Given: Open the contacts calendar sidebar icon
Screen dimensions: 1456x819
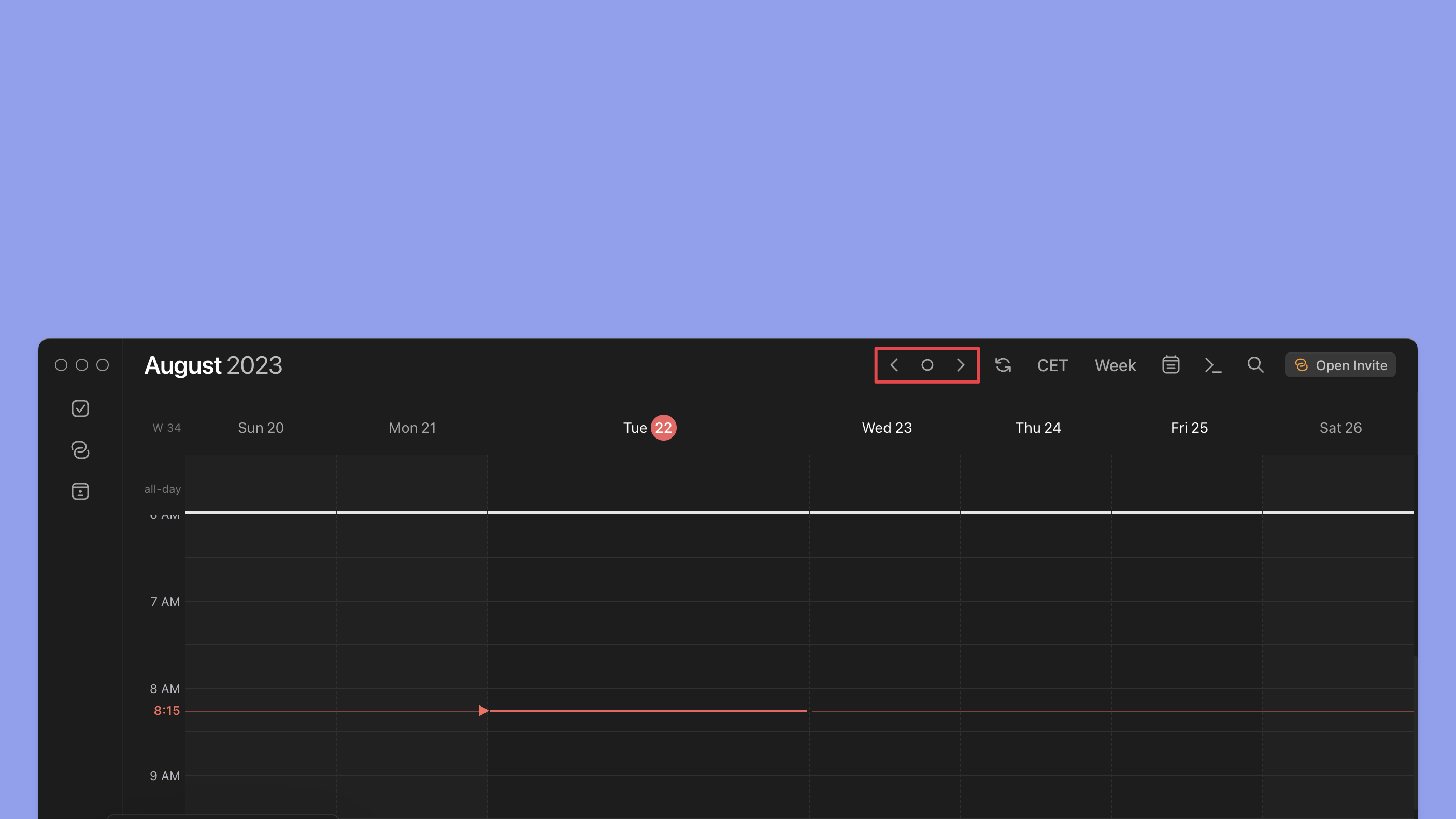Looking at the screenshot, I should click(80, 491).
